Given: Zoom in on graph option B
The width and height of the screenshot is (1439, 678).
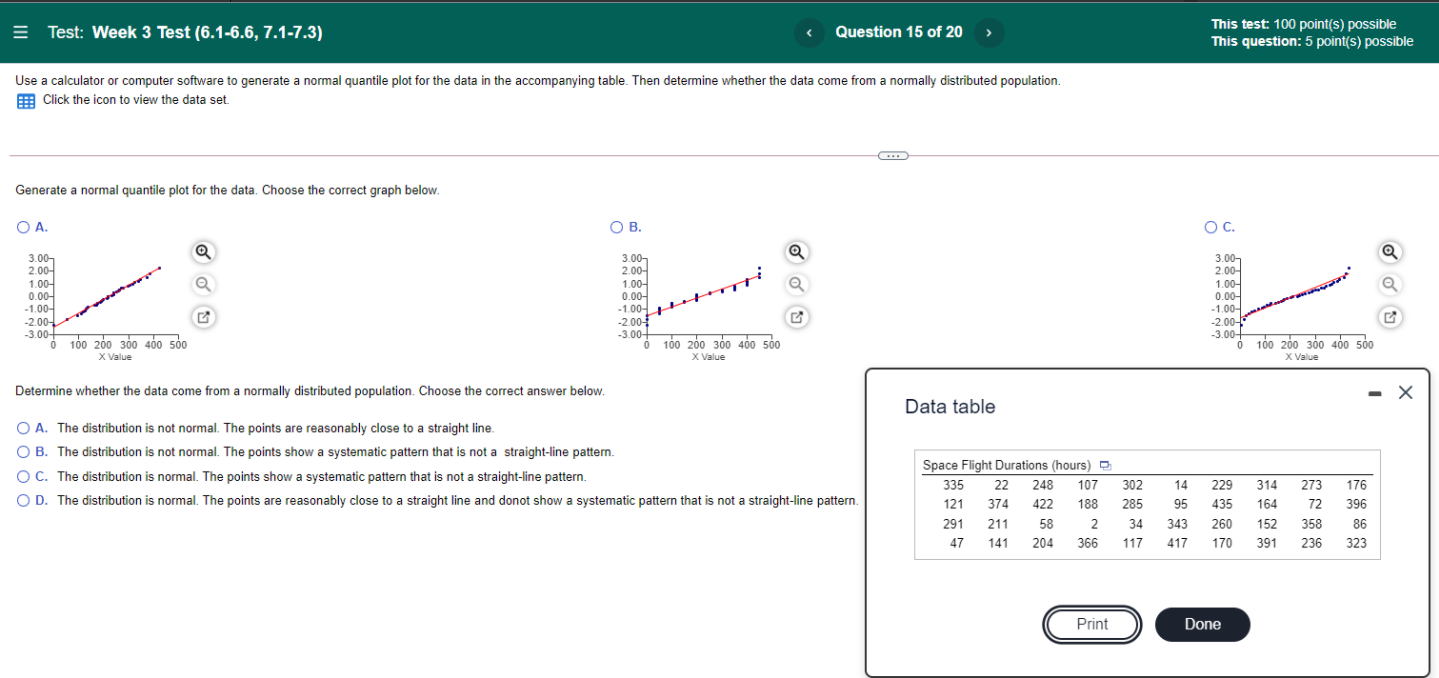Looking at the screenshot, I should tap(796, 252).
